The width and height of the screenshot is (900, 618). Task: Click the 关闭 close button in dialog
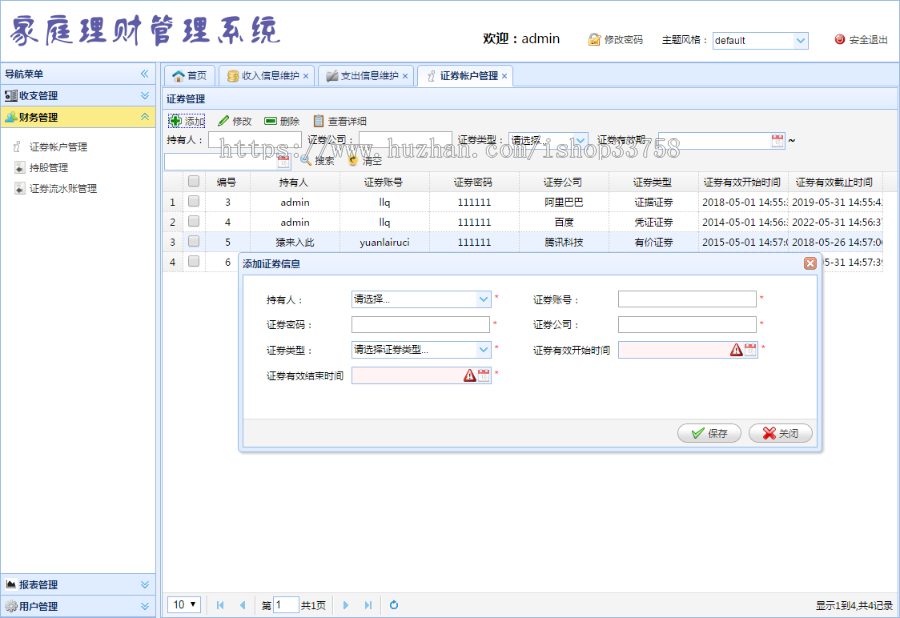[x=780, y=433]
